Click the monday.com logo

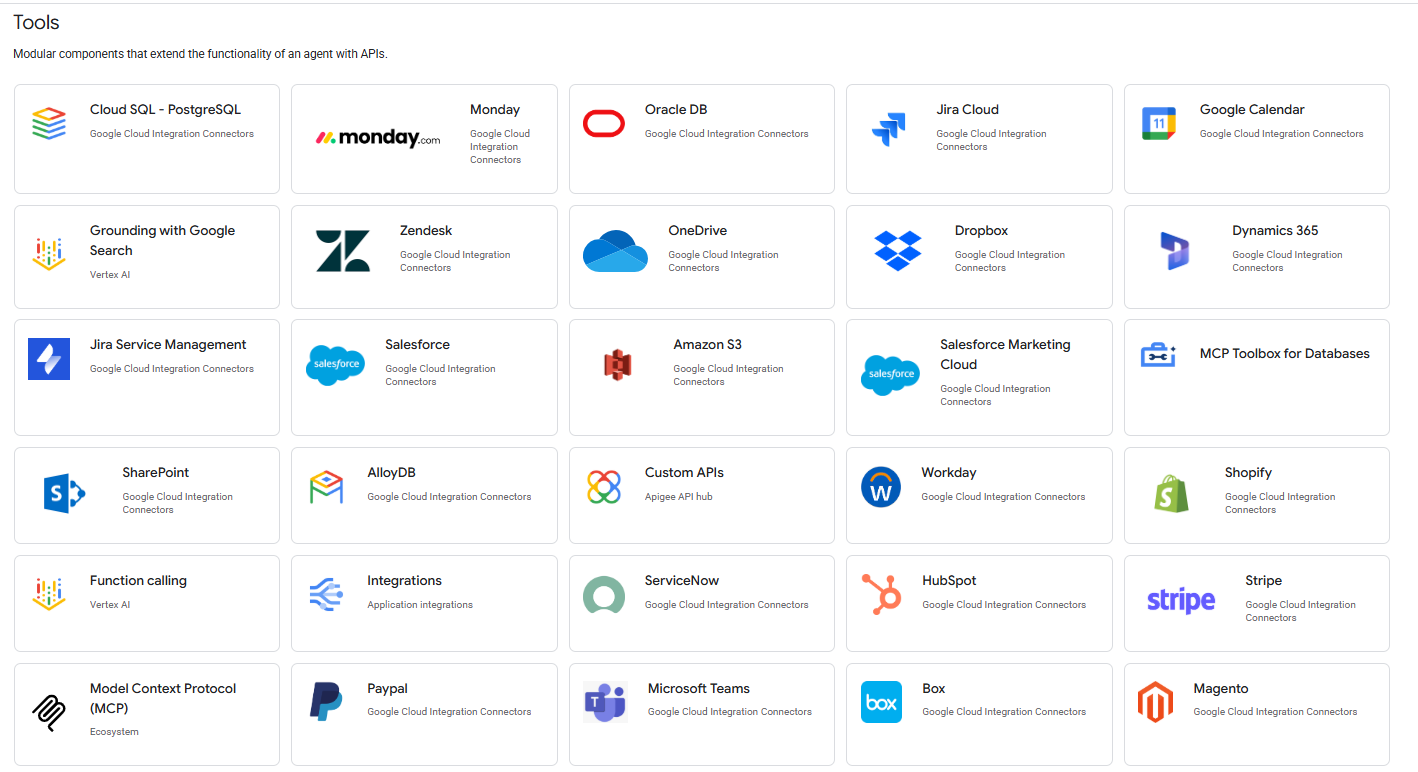pos(378,139)
